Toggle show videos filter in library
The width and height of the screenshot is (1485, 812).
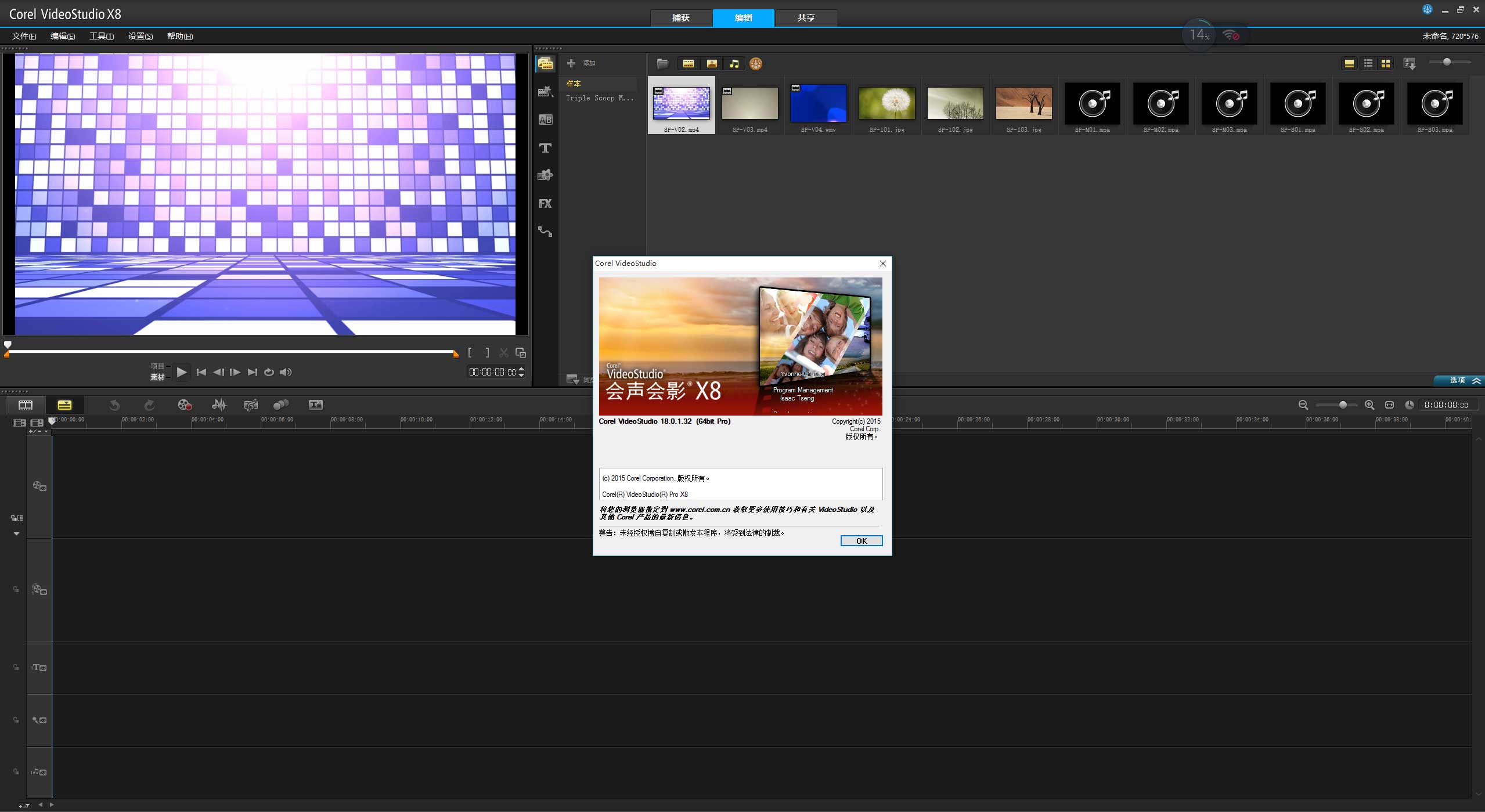[x=689, y=64]
